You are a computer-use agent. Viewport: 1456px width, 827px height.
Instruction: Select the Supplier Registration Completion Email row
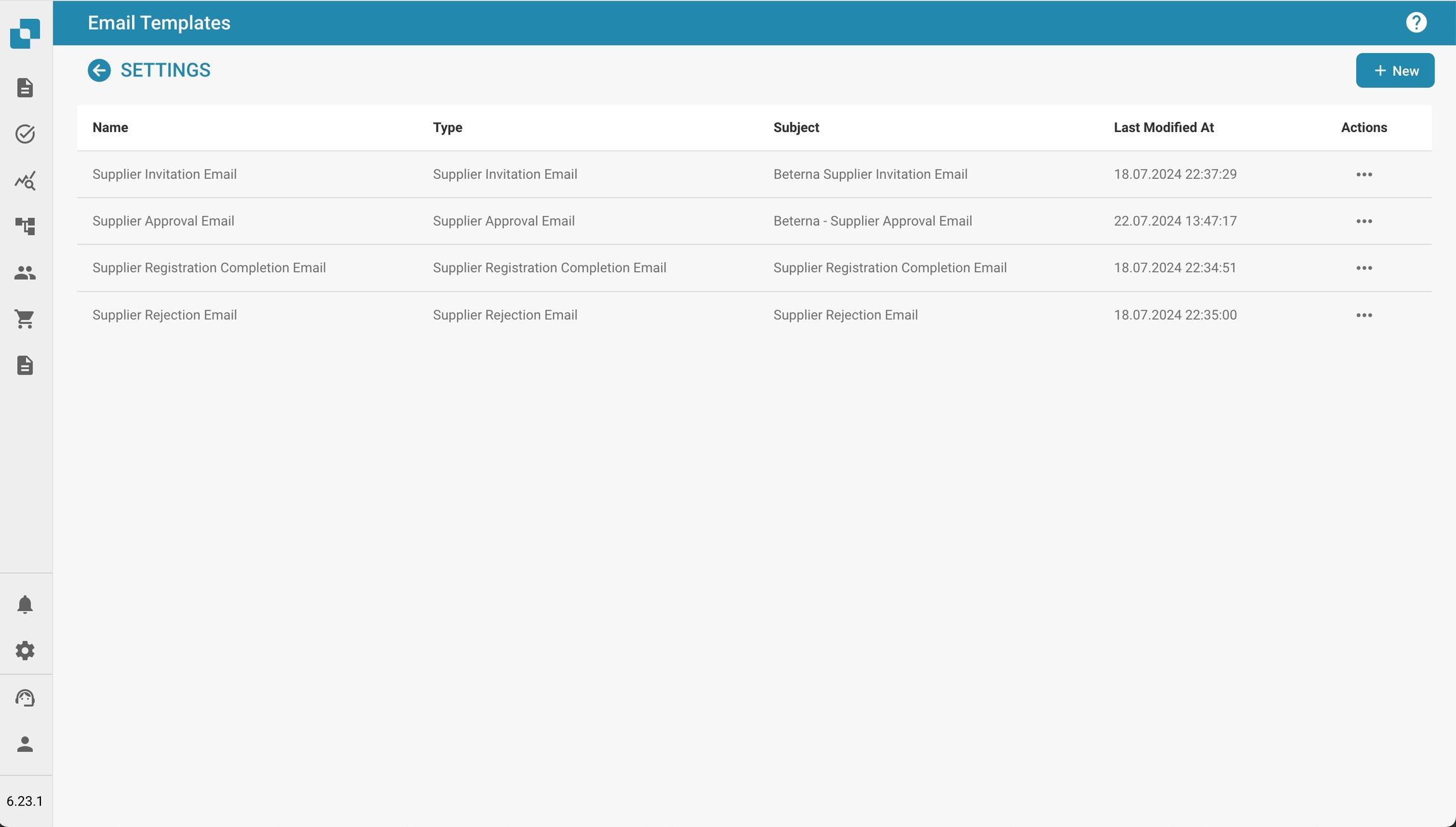209,268
